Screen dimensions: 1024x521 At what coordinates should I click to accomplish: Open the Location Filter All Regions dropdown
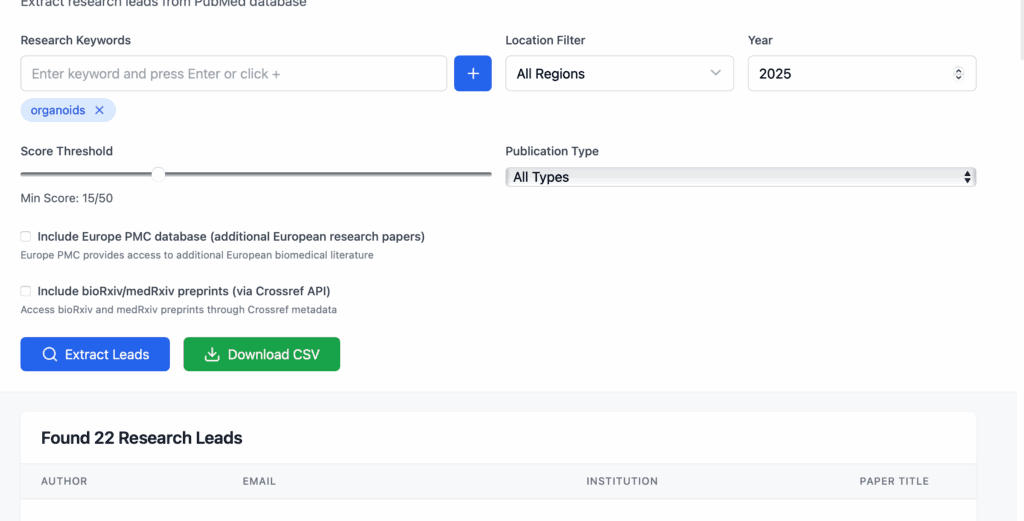click(x=619, y=74)
